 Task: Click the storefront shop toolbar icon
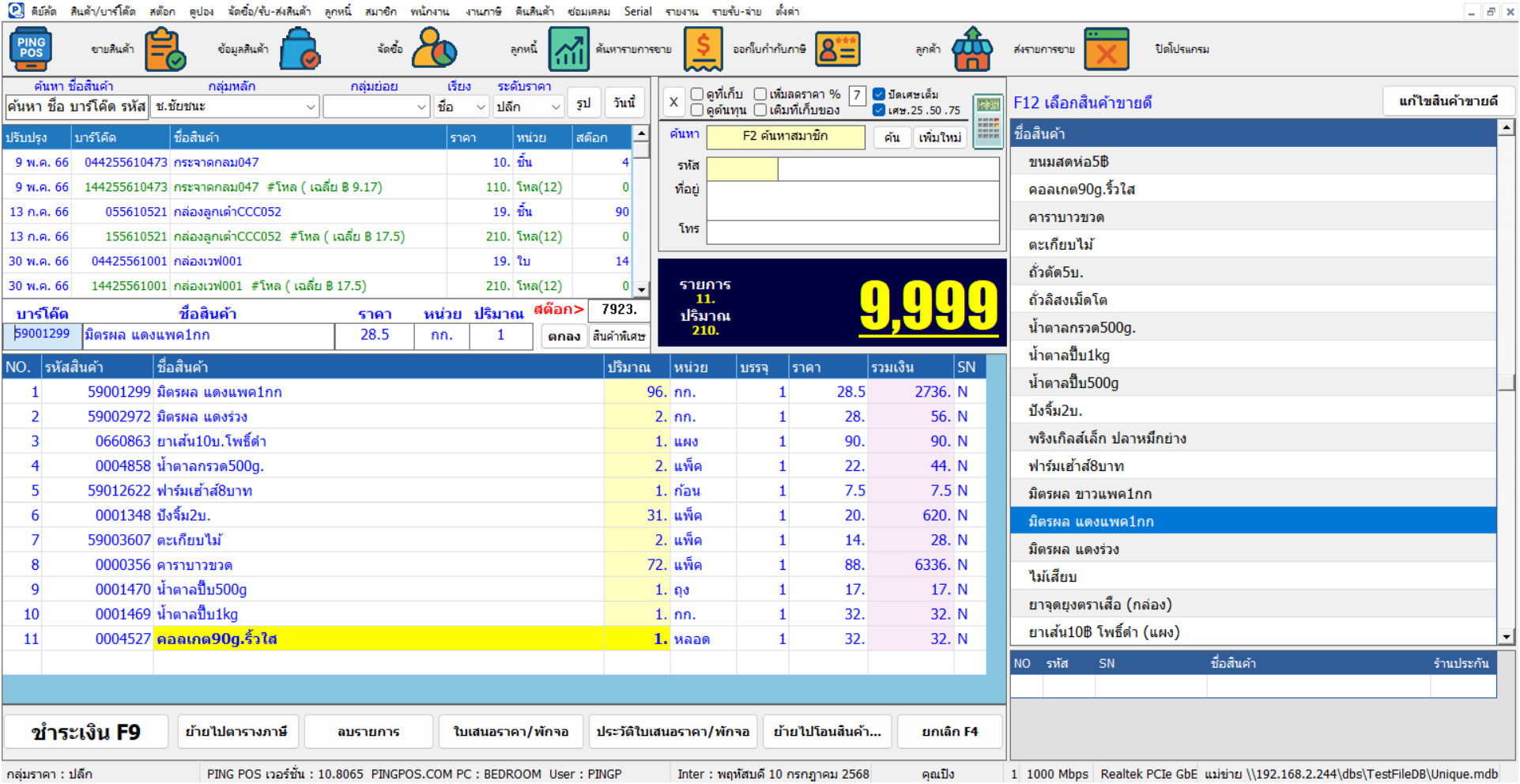tap(972, 49)
